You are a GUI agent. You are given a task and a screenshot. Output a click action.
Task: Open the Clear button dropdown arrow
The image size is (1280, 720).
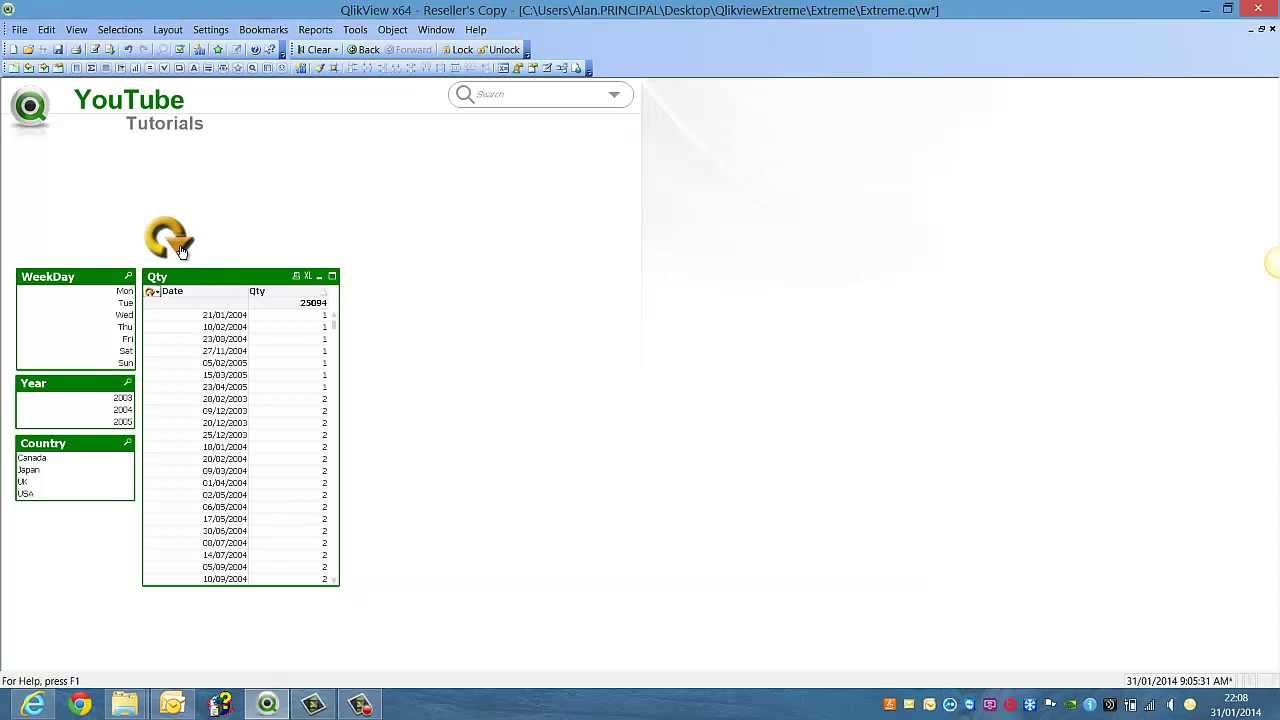tap(336, 50)
